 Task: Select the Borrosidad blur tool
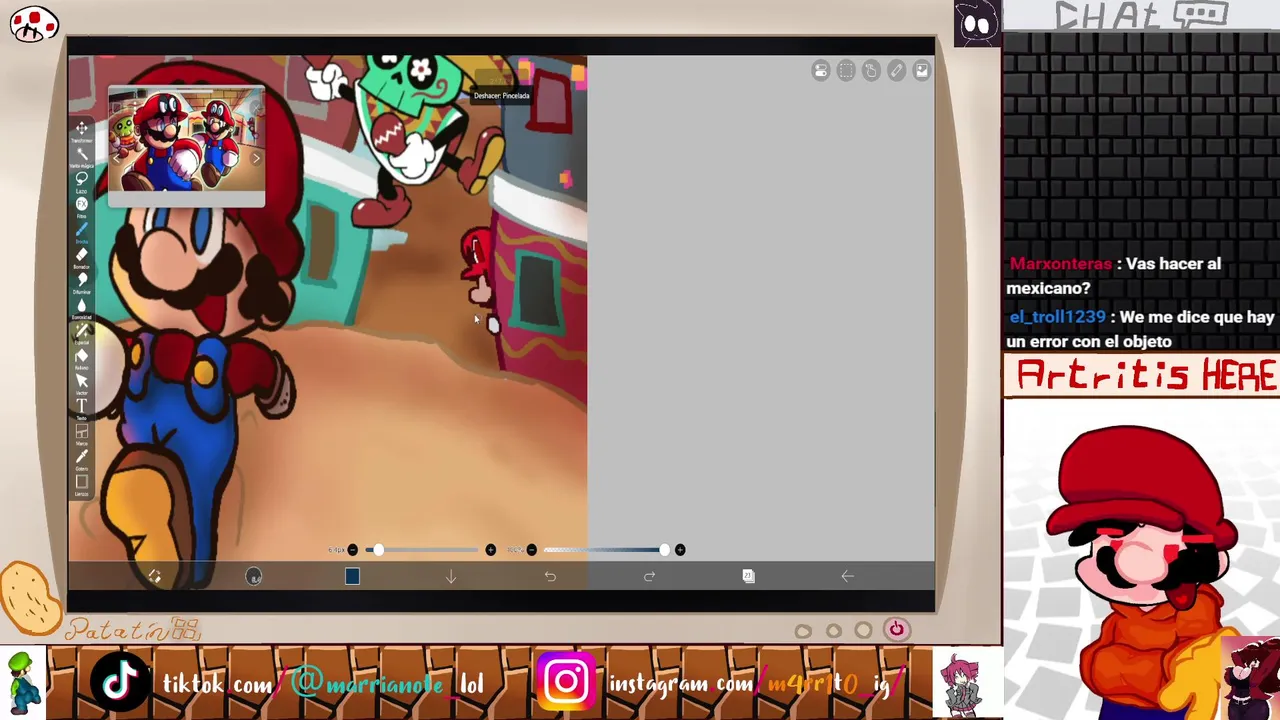pos(82,306)
